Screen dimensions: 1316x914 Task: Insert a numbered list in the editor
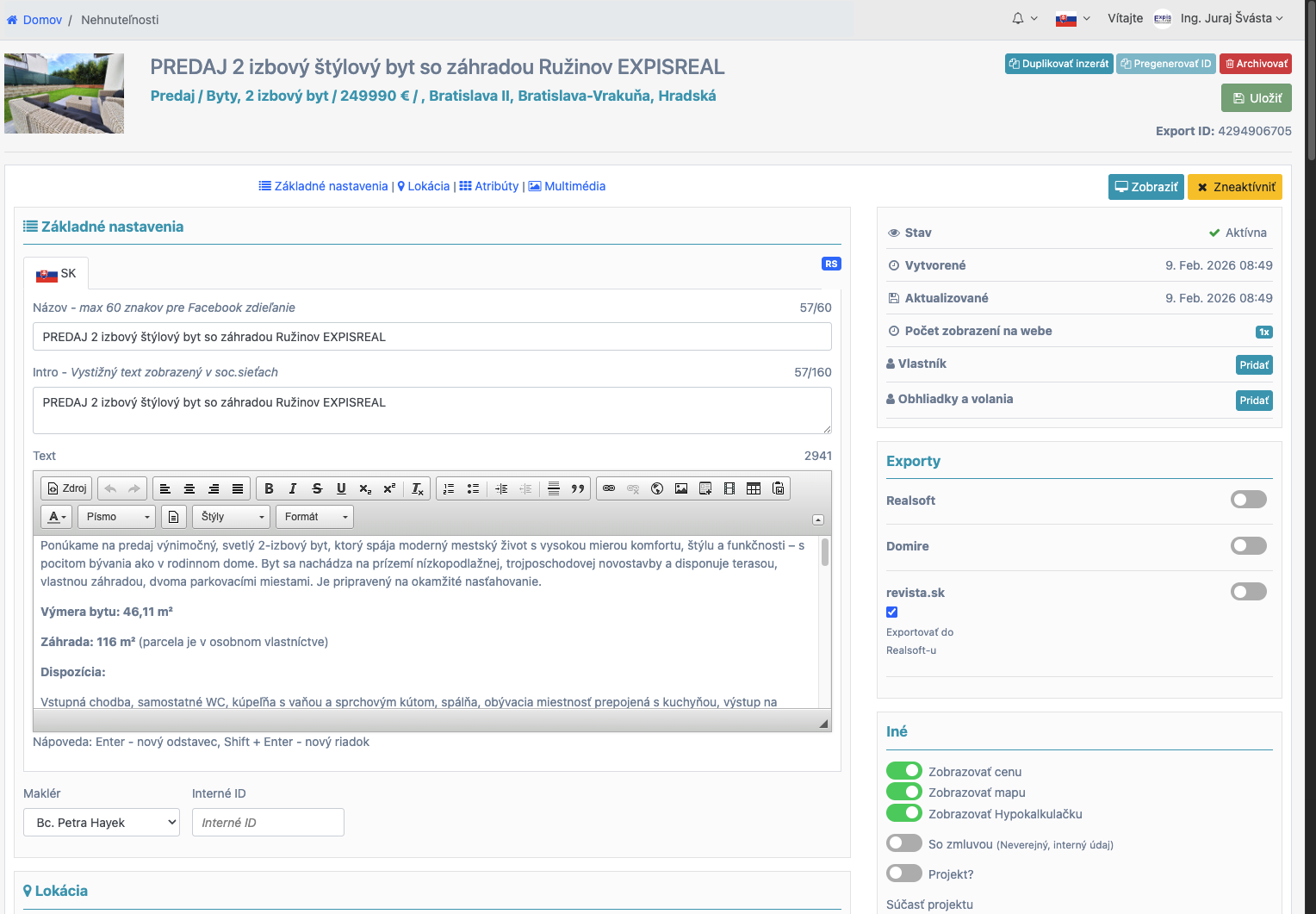449,488
